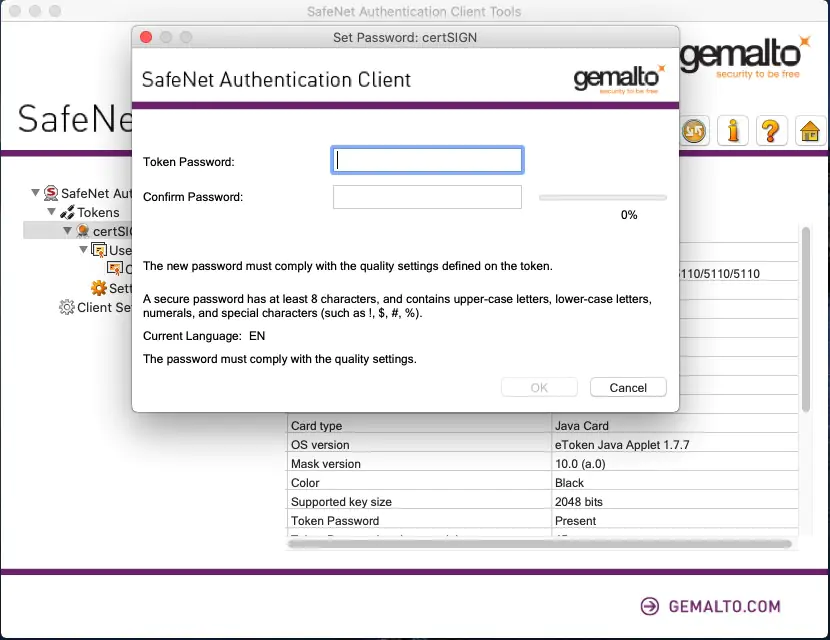
Task: Click the User certificates folder icon
Action: pyautogui.click(x=99, y=250)
